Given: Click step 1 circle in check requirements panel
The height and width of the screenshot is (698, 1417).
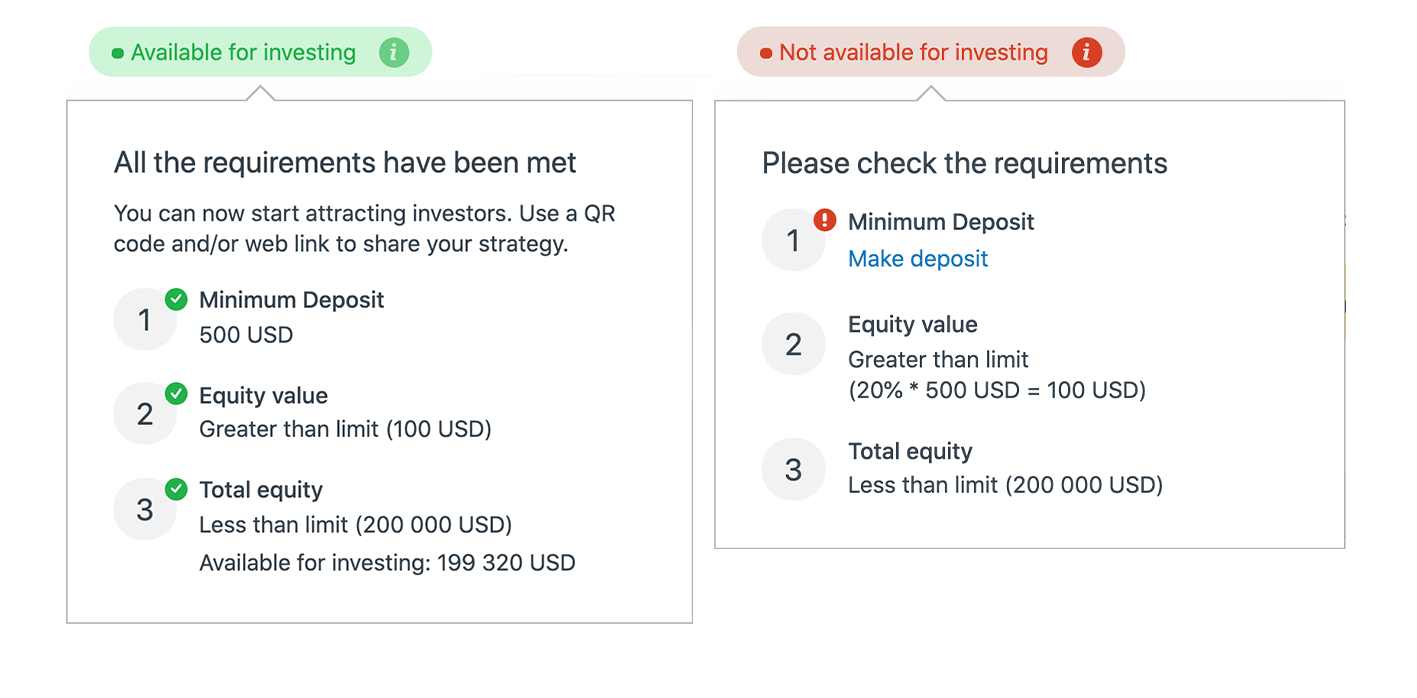Looking at the screenshot, I should (793, 240).
